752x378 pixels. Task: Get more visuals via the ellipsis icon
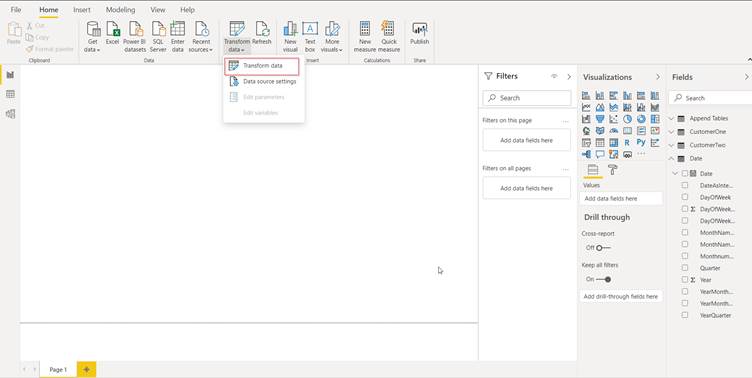pyautogui.click(x=641, y=154)
